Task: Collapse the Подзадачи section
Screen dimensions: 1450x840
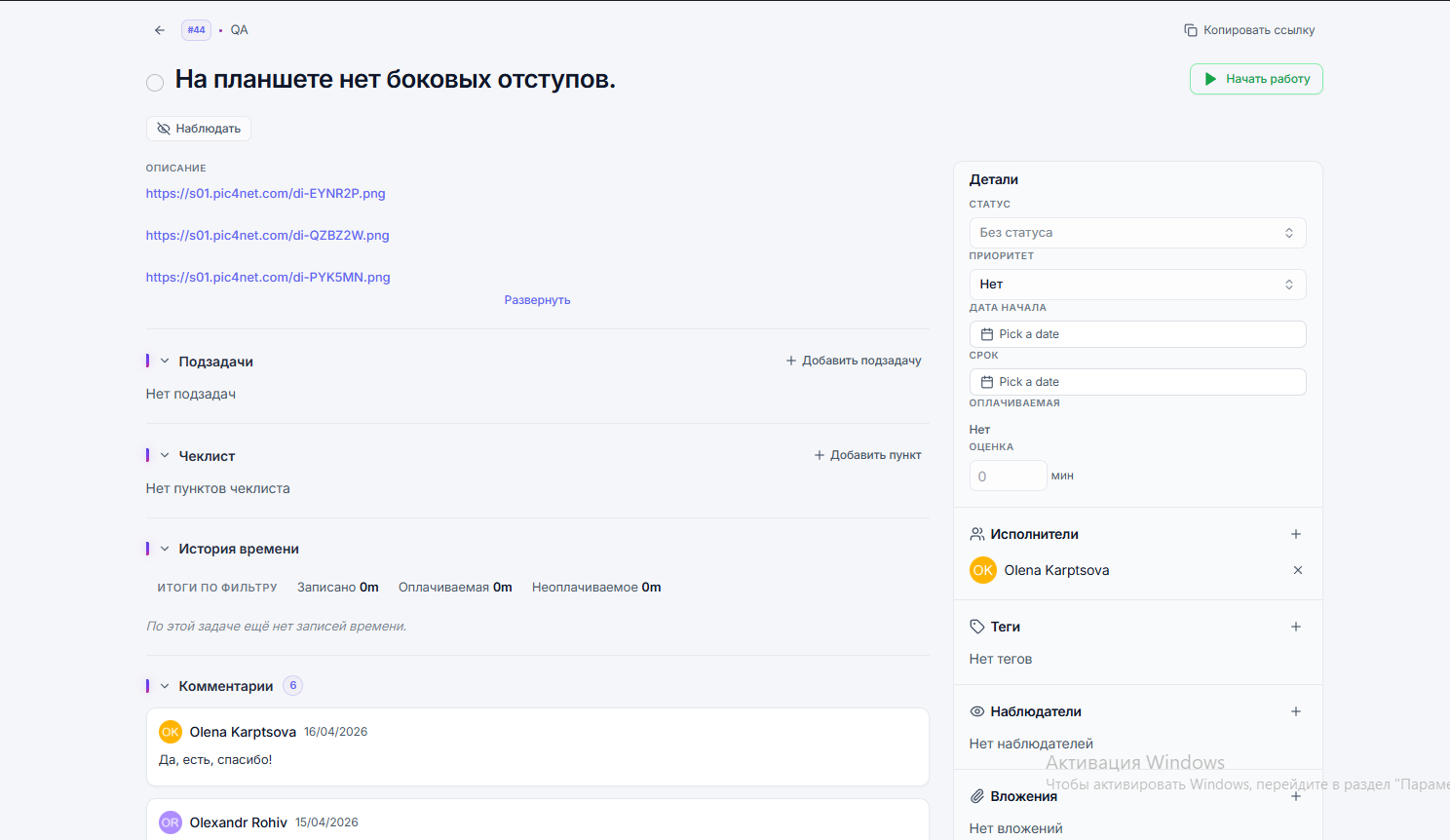Action: [x=165, y=362]
